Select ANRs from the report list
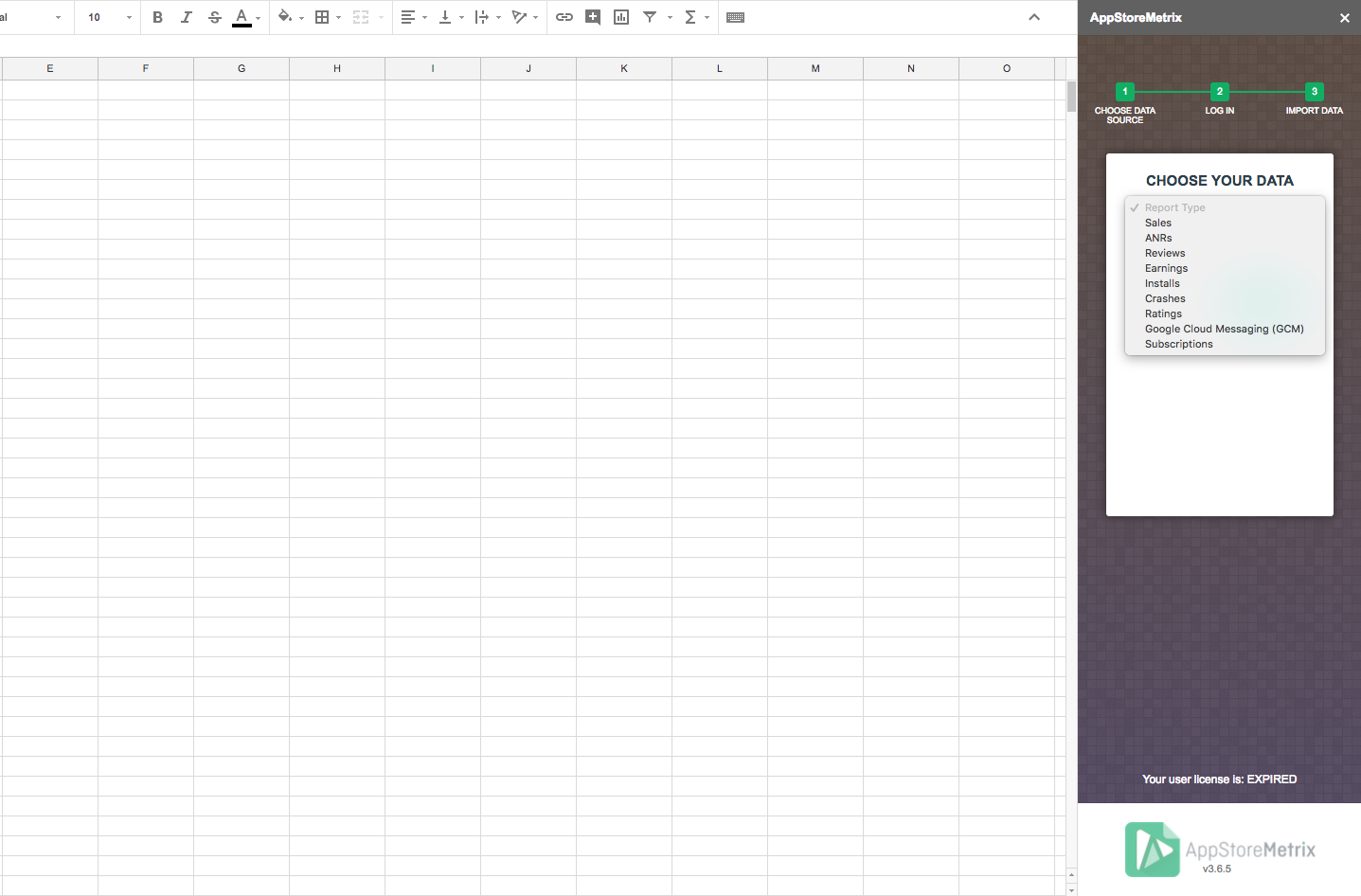Image resolution: width=1361 pixels, height=896 pixels. point(1225,238)
